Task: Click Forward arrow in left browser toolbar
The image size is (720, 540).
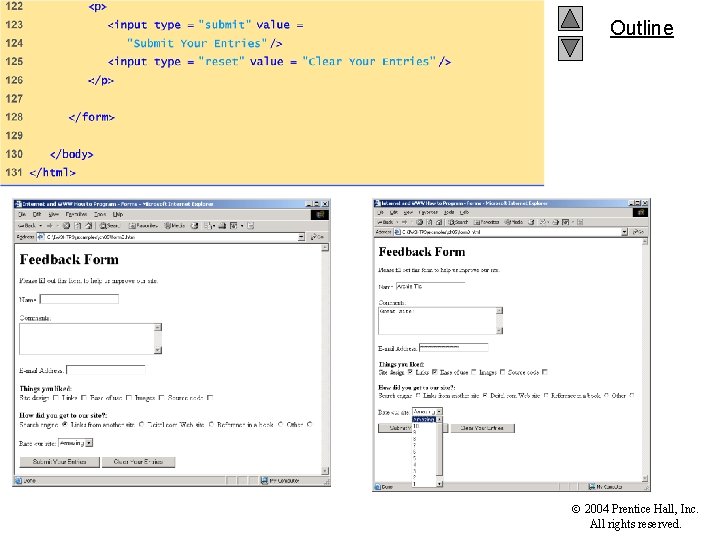Action: pyautogui.click(x=50, y=225)
